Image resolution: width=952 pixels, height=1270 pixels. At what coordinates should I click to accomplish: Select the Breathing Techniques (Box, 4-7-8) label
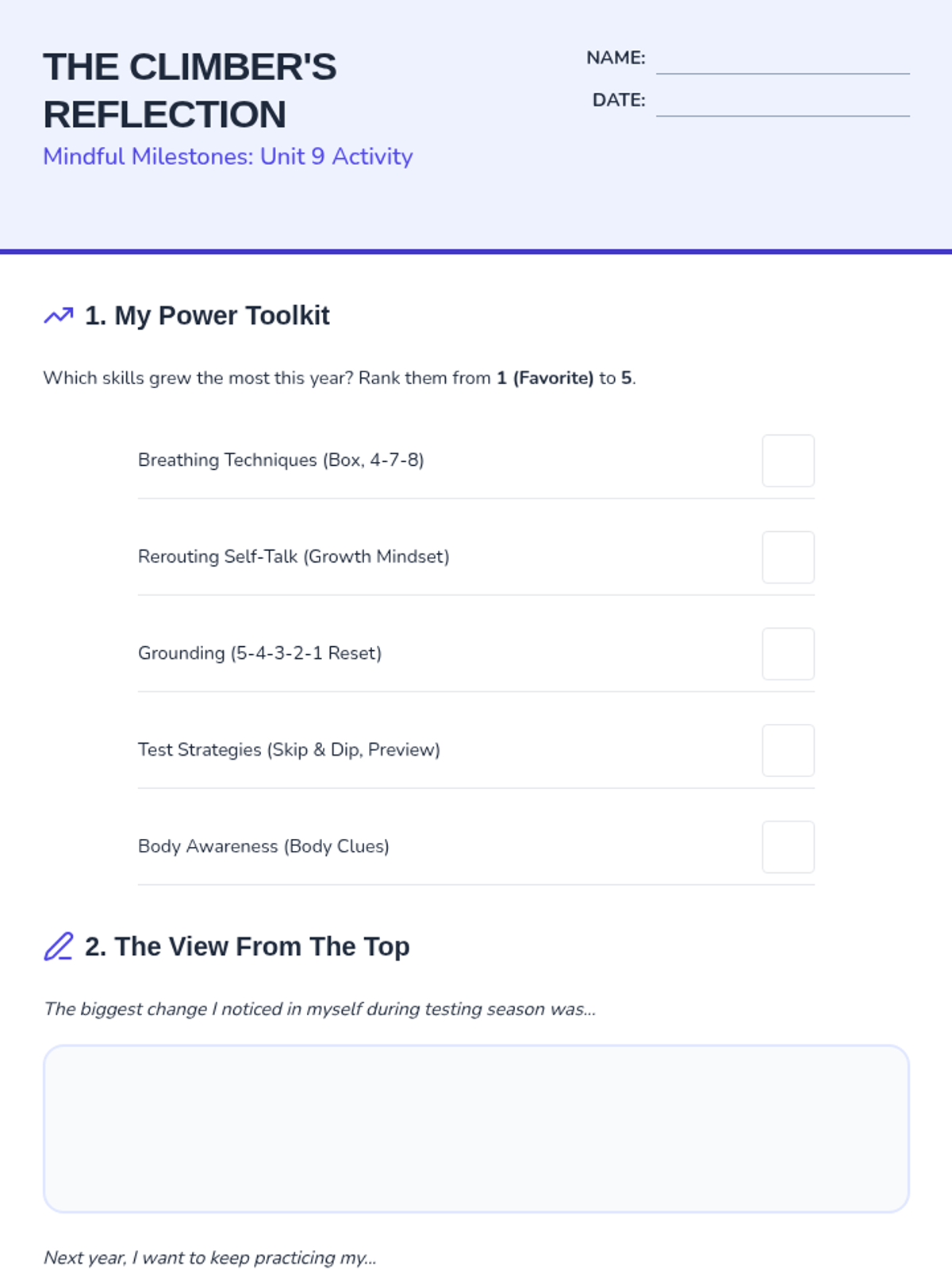tap(281, 460)
